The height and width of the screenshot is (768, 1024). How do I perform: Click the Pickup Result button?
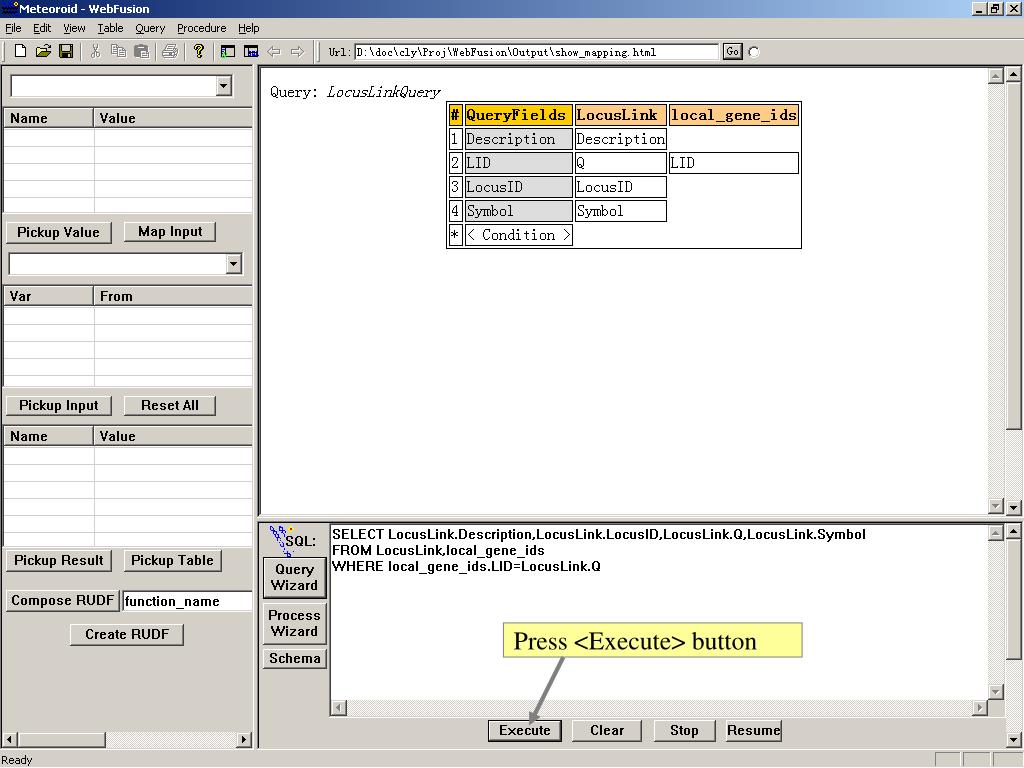pyautogui.click(x=58, y=560)
